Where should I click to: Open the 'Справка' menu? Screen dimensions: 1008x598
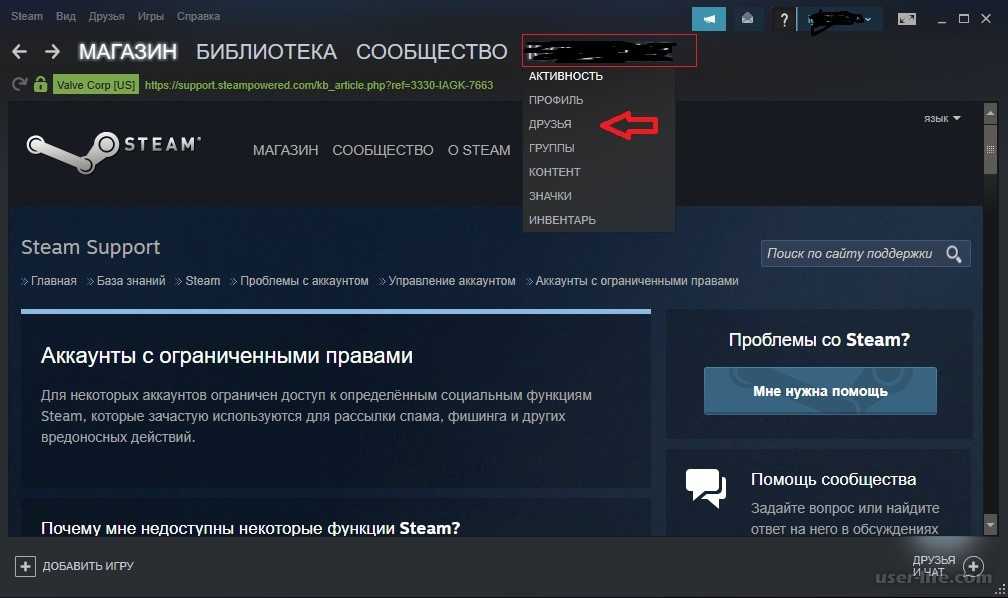[x=198, y=16]
